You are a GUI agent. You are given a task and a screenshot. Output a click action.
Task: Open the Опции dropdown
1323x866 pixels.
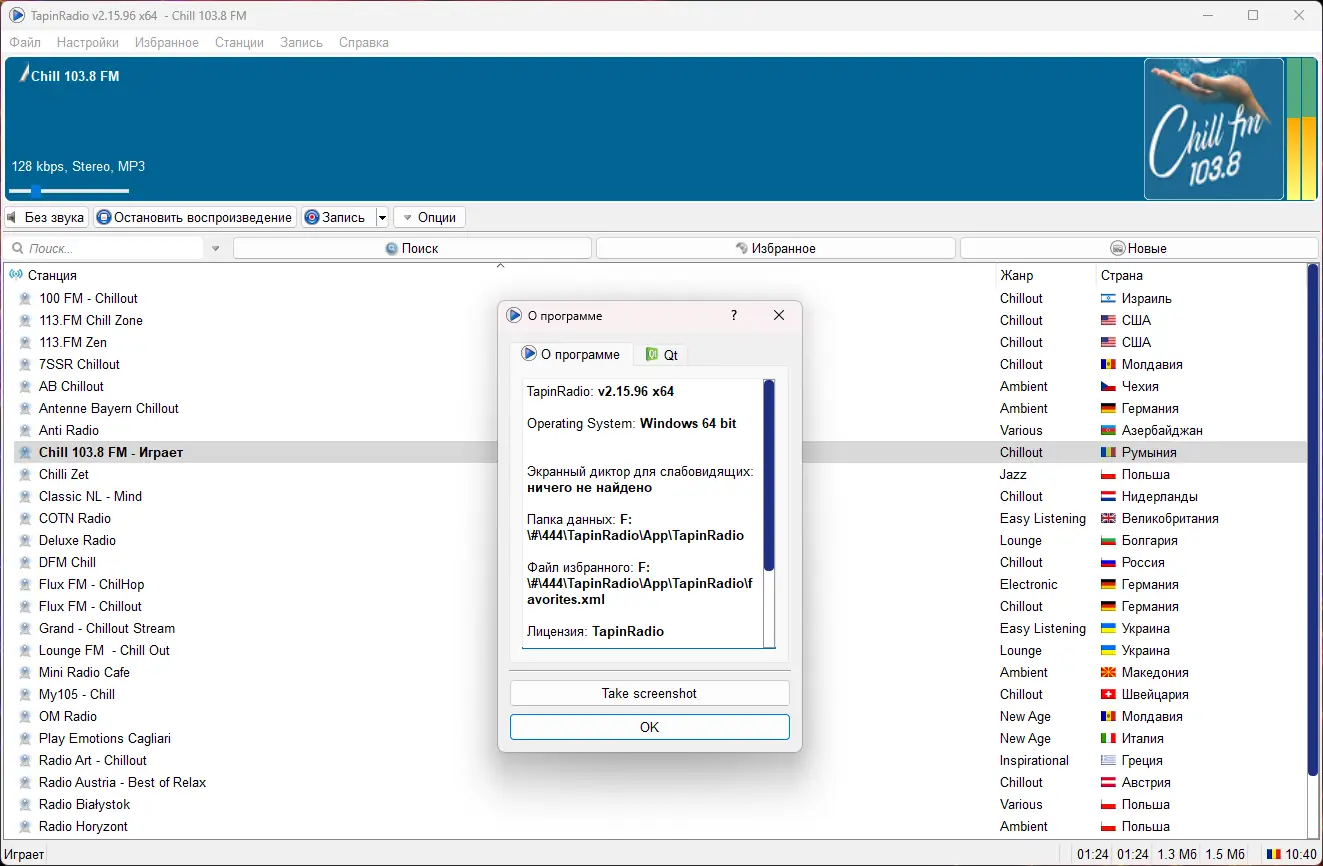(x=430, y=217)
